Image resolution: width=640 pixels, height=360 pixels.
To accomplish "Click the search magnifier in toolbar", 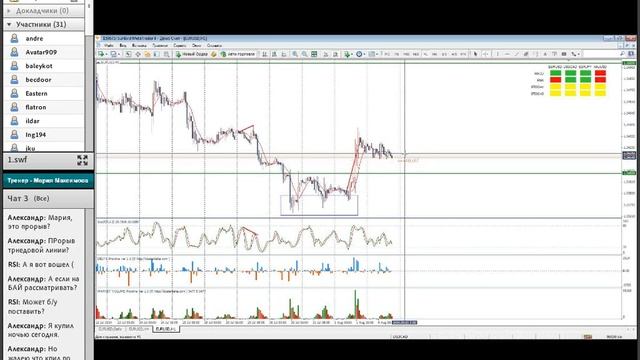I will [x=622, y=54].
